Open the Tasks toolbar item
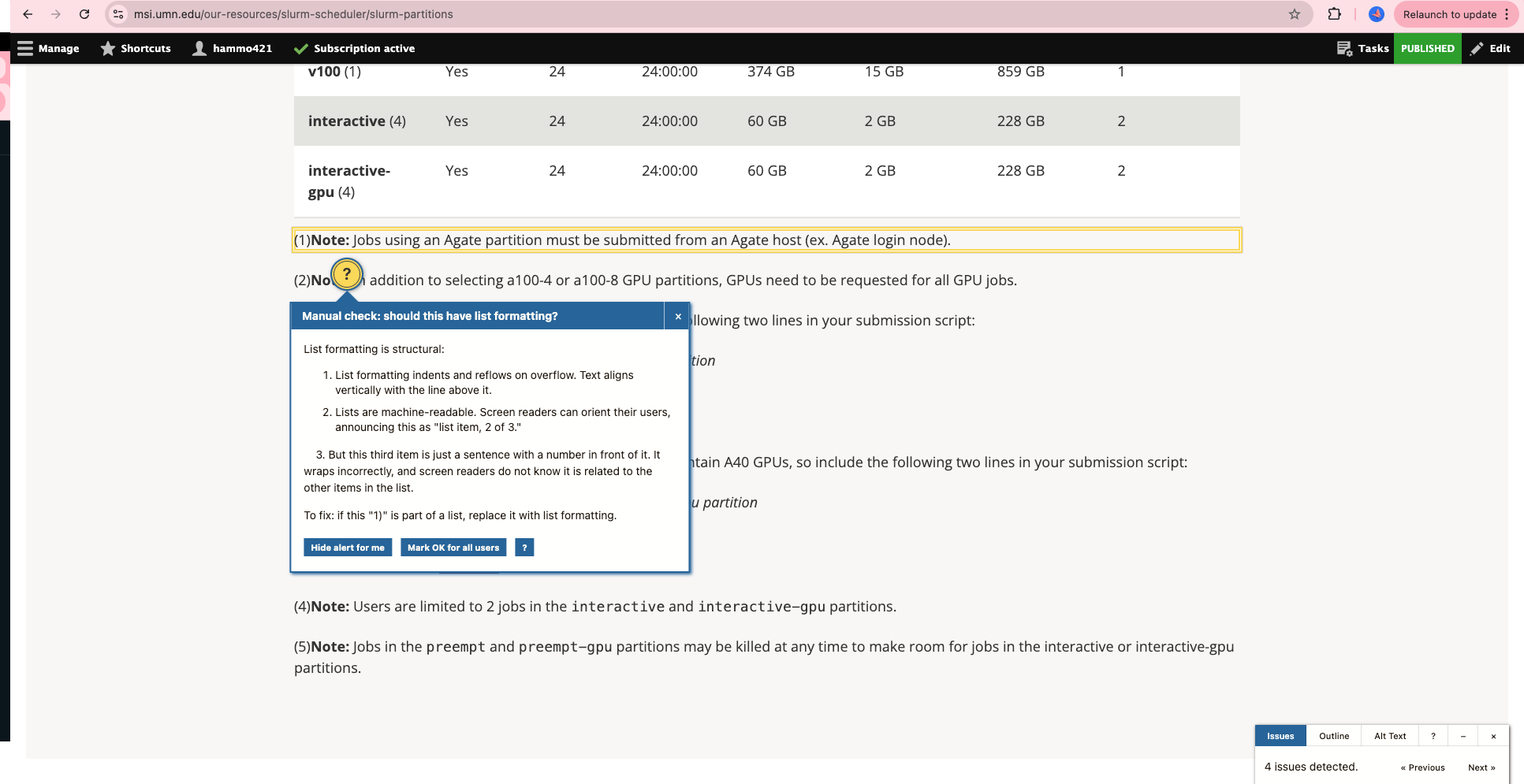 click(1363, 48)
